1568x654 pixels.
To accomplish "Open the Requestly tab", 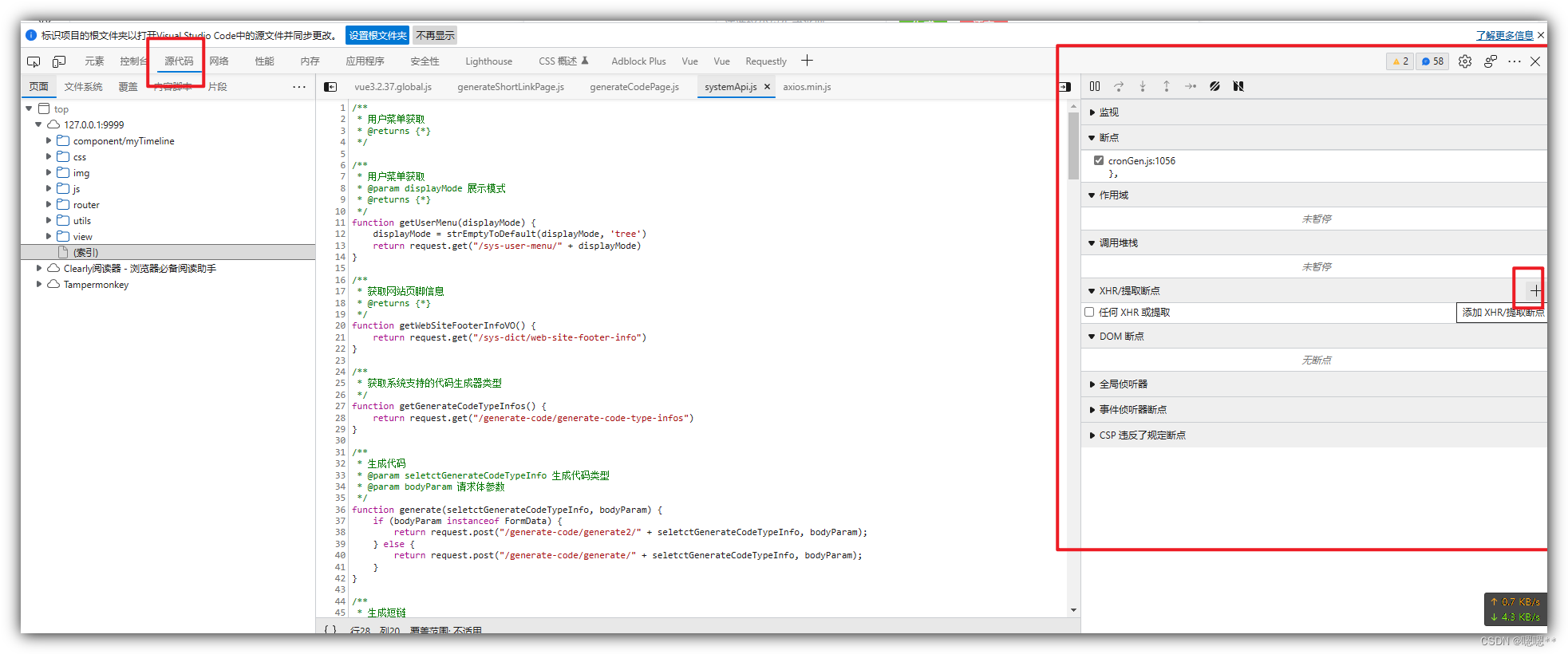I will coord(766,61).
